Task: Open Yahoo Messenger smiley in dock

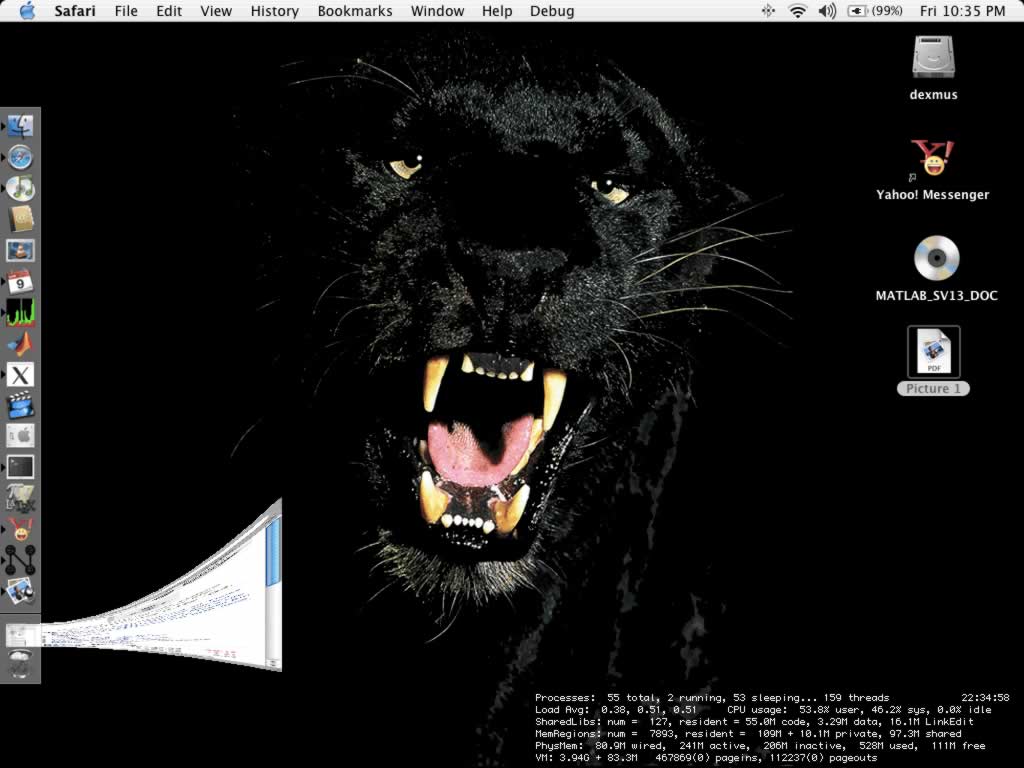Action: [20, 530]
